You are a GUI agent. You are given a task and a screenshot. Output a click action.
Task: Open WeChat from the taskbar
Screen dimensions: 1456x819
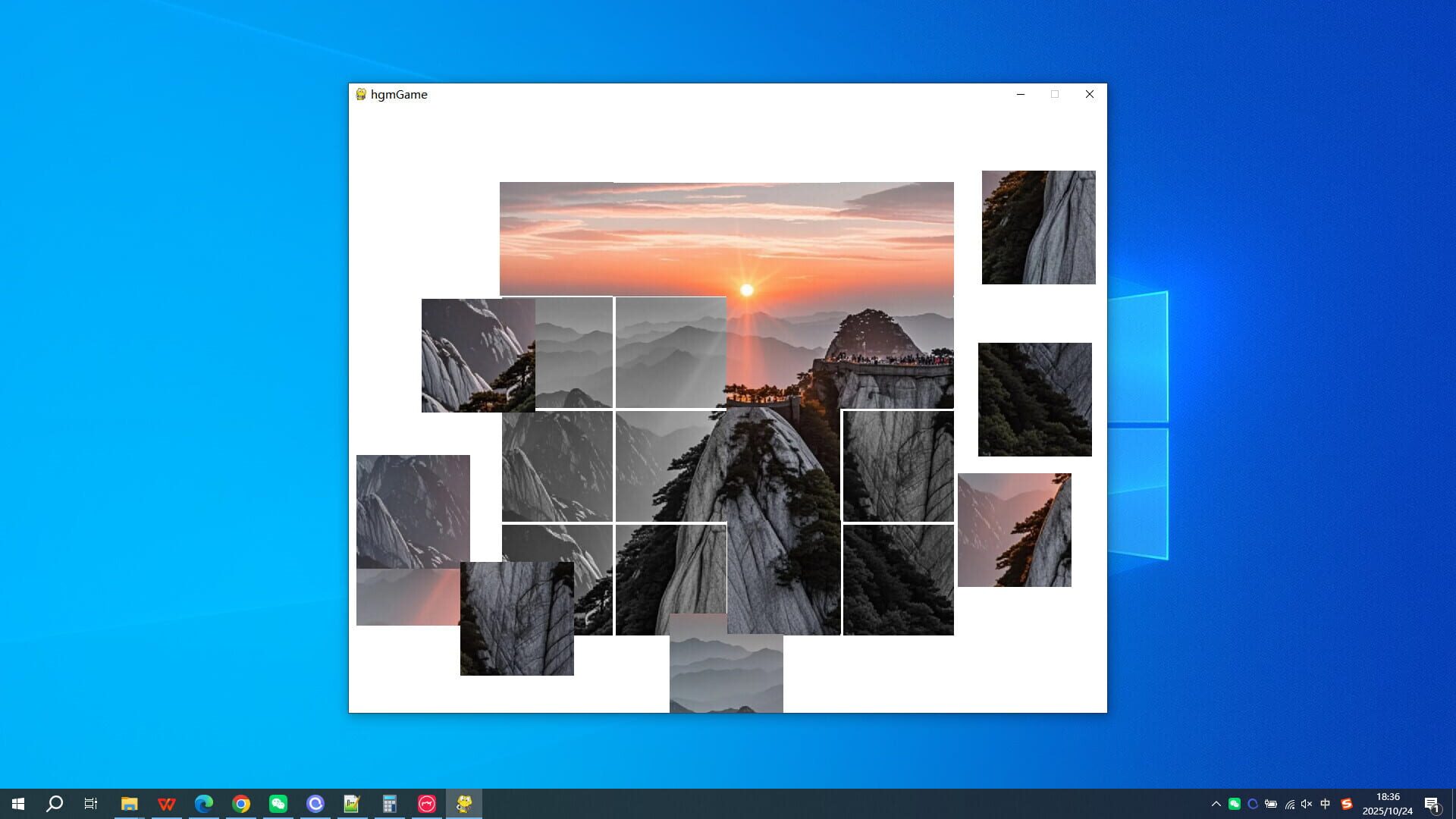pyautogui.click(x=278, y=804)
